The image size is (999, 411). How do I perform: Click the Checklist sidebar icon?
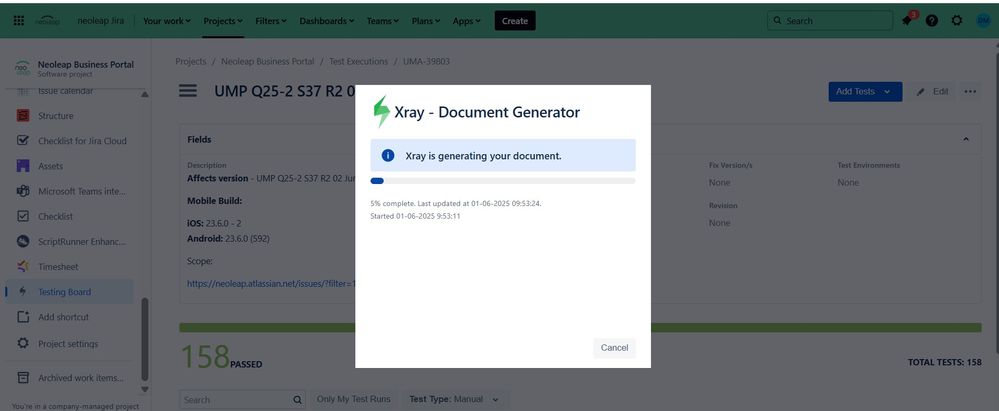pos(23,217)
